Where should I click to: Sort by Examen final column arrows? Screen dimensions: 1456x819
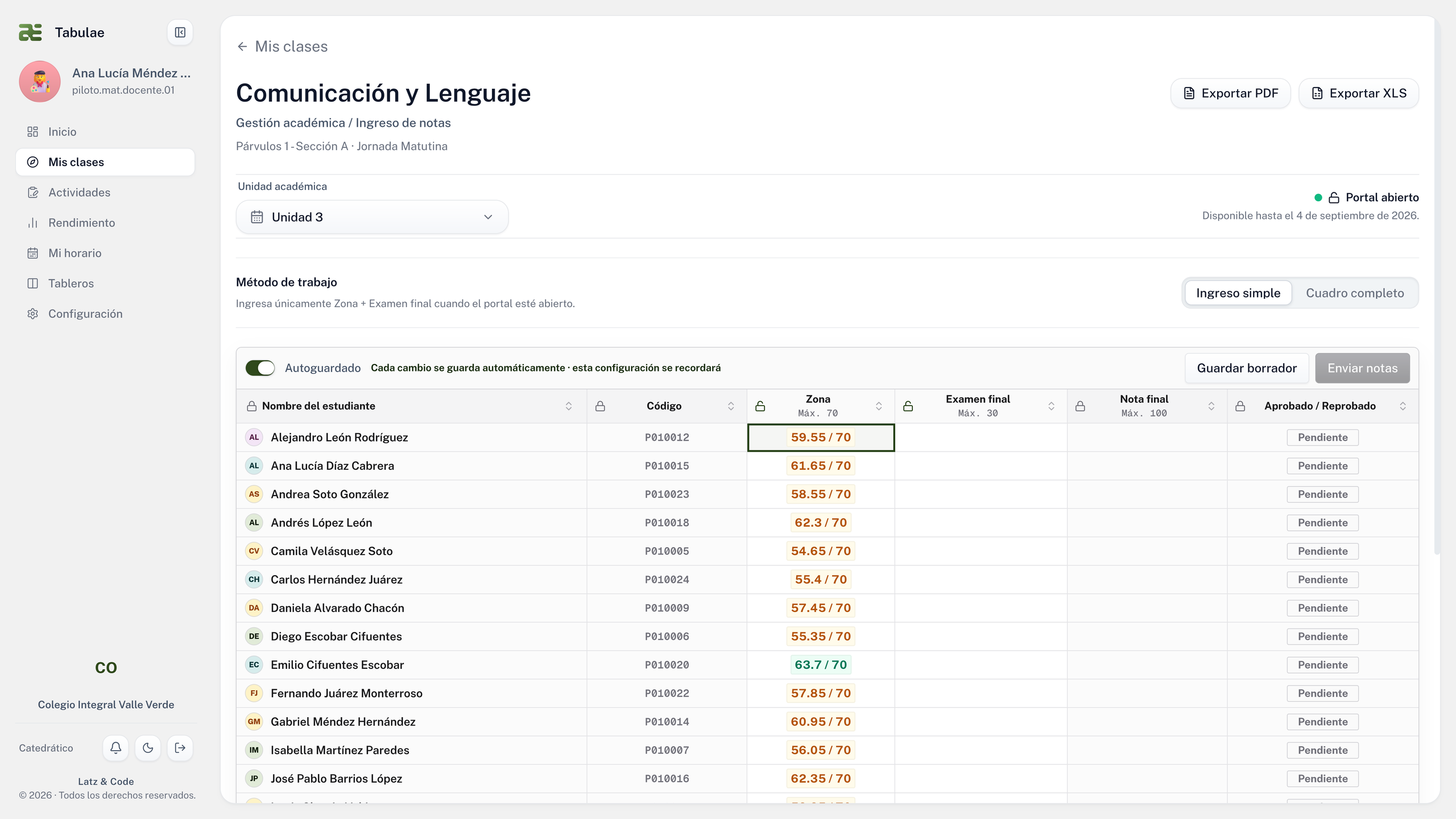(x=1051, y=406)
